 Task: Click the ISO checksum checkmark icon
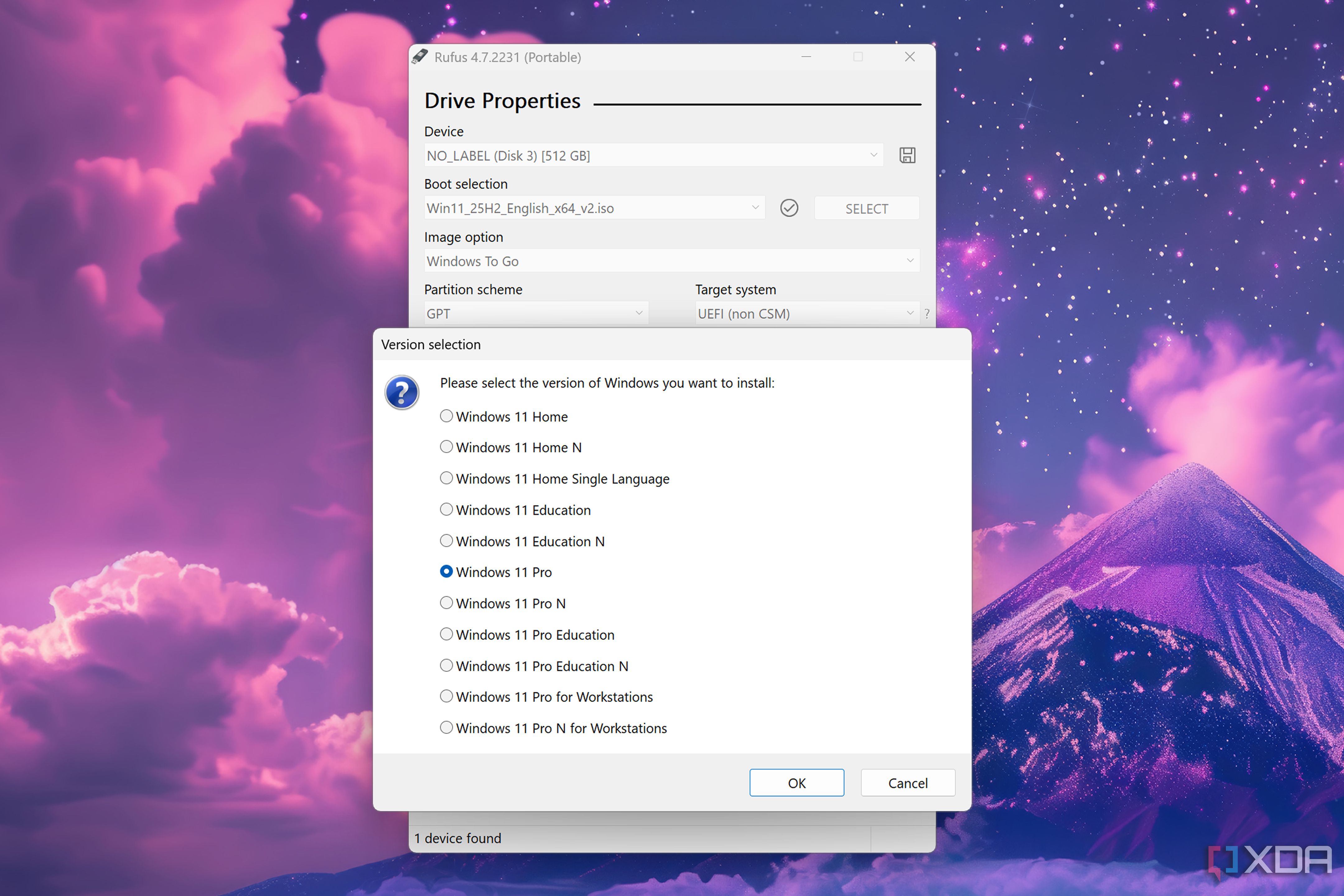coord(789,208)
